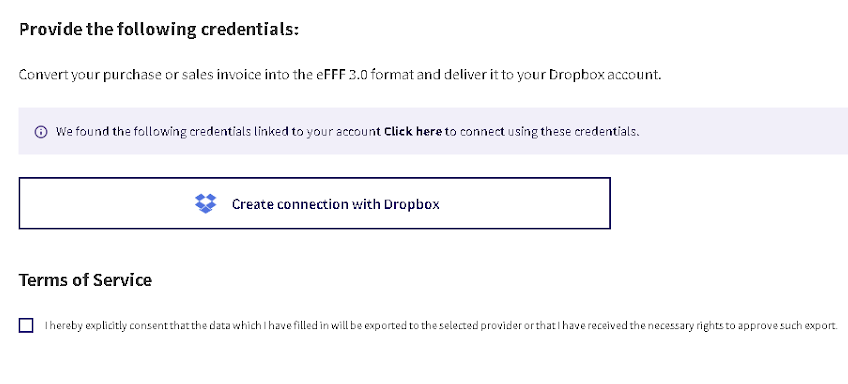Click the 'Provide the following credentials:' heading
This screenshot has height=384, width=848.
click(158, 29)
